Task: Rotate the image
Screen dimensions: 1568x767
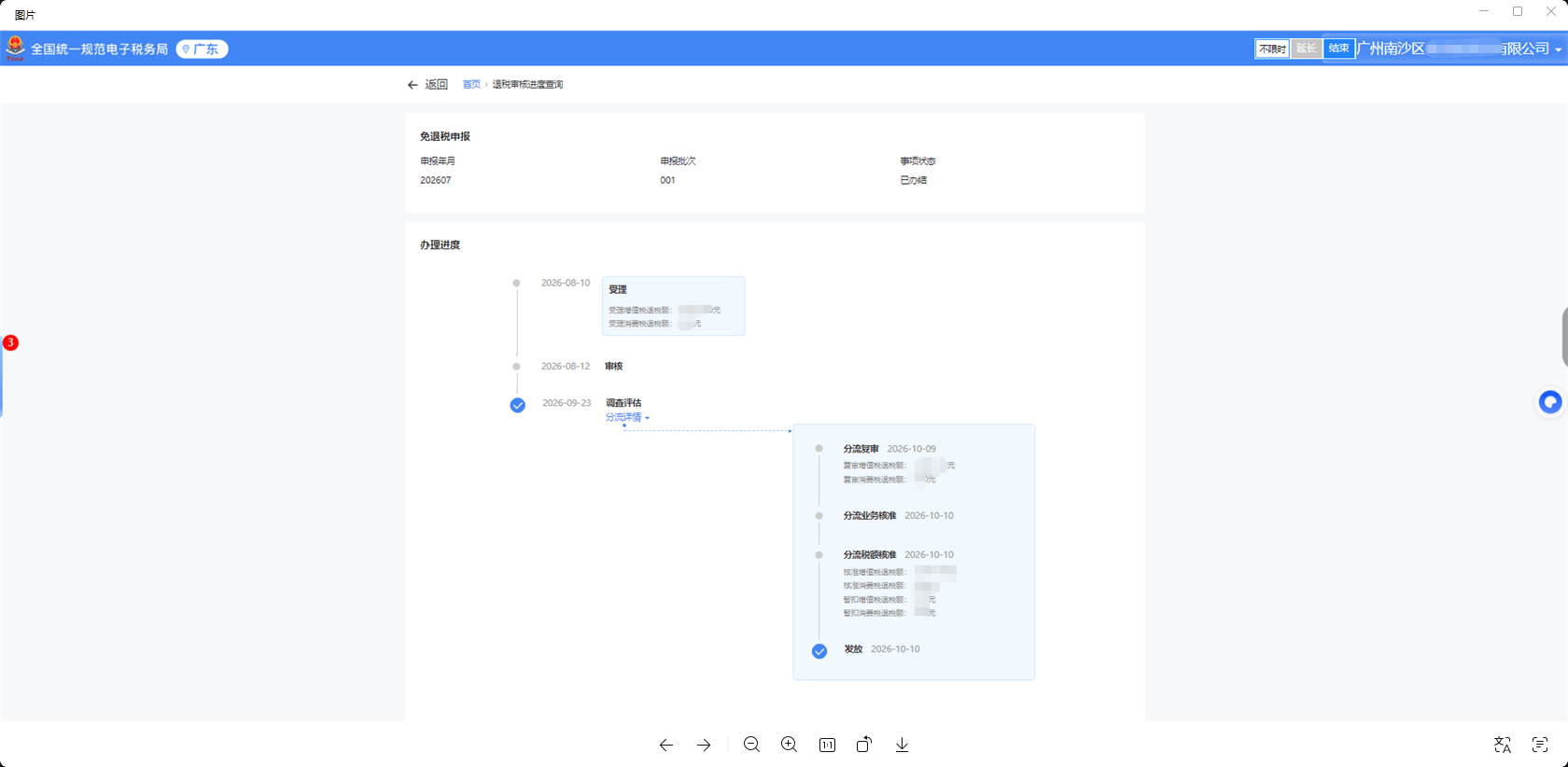Action: [x=864, y=744]
